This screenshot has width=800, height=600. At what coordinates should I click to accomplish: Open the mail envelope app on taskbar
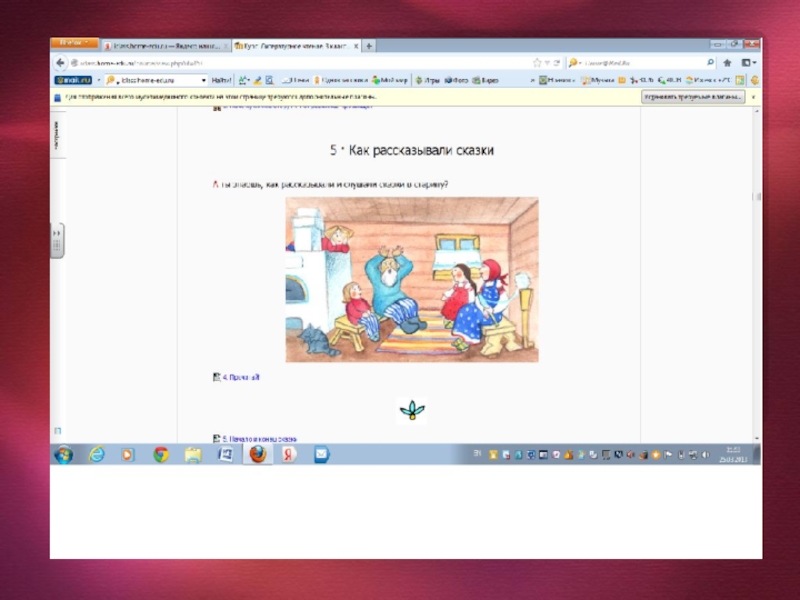[321, 455]
